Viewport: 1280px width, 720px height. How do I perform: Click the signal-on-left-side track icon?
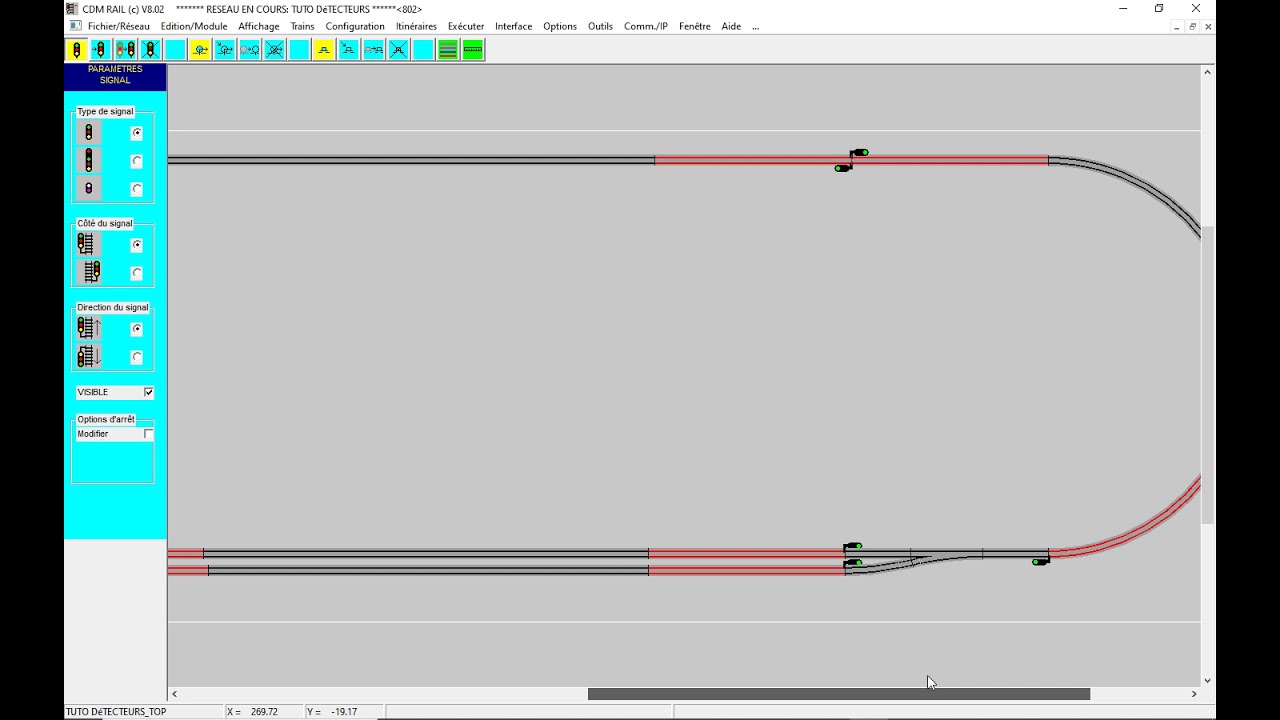coord(89,244)
